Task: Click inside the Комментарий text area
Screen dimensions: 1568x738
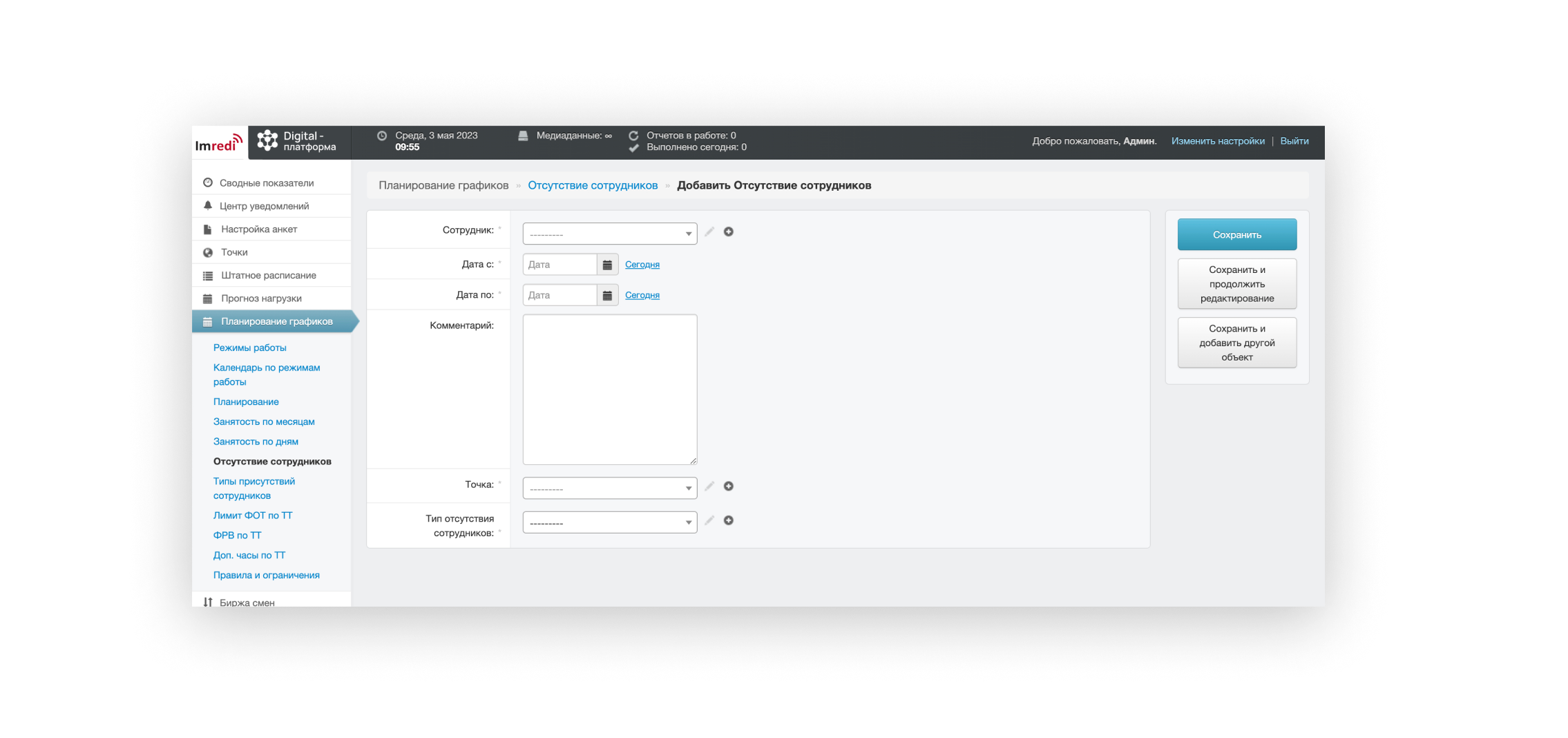Action: 610,390
